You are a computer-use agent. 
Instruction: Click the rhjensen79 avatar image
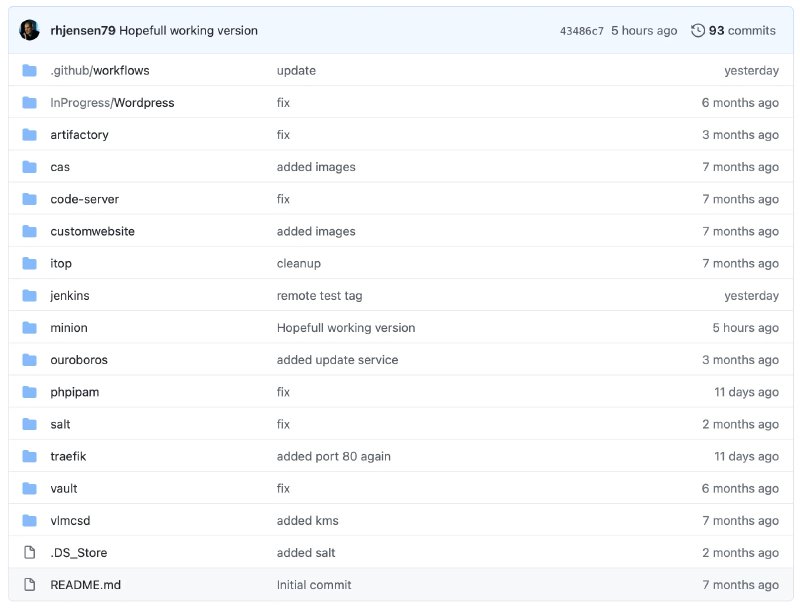click(x=29, y=30)
